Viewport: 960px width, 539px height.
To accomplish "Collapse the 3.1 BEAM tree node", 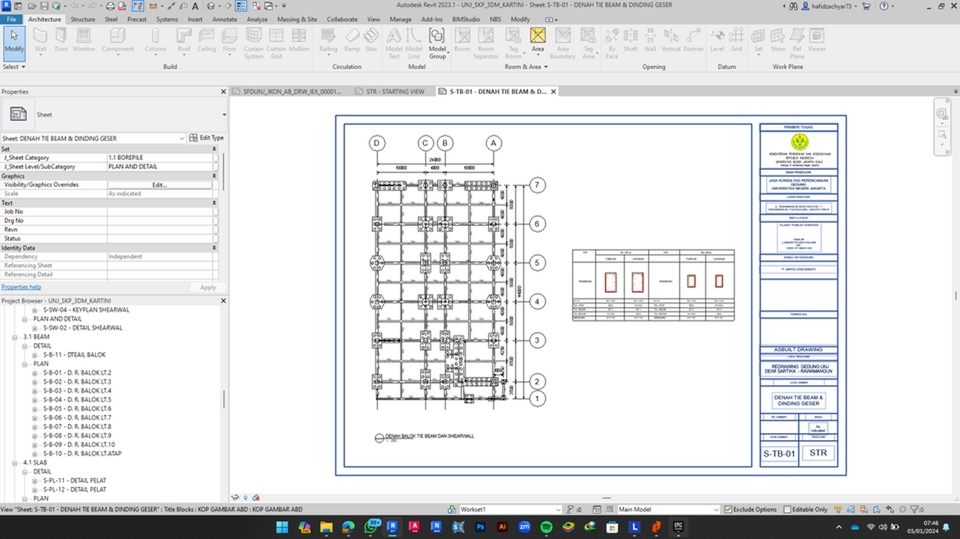I will (x=15, y=337).
